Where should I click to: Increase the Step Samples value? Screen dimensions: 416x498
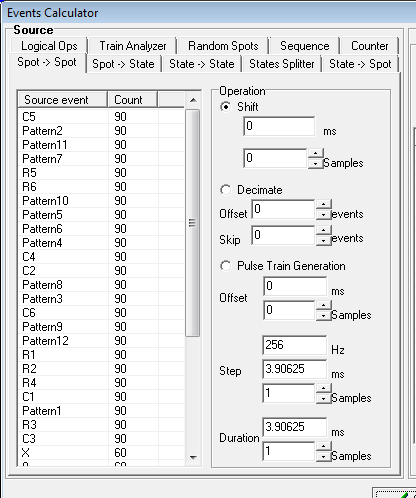tap(323, 388)
